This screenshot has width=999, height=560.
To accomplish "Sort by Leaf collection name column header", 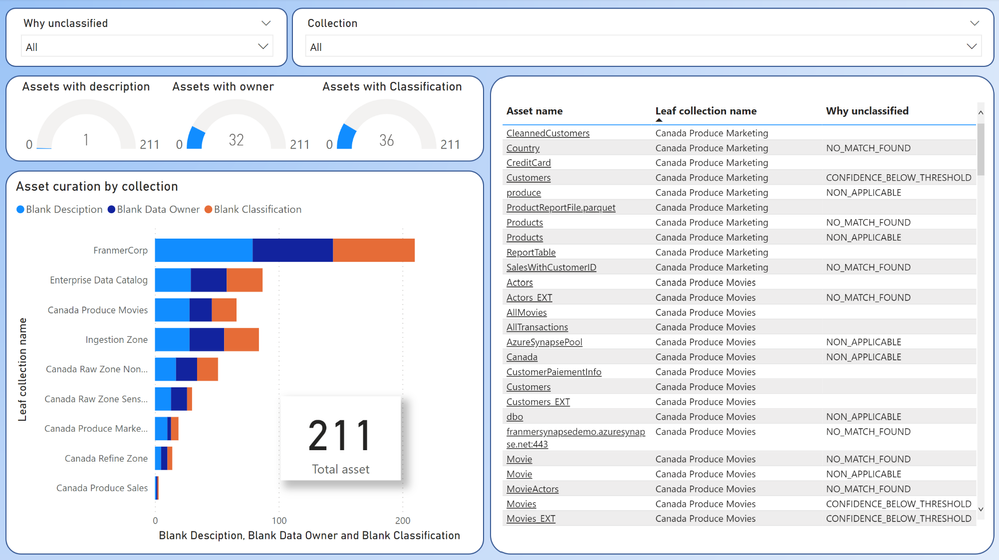I will tap(706, 111).
